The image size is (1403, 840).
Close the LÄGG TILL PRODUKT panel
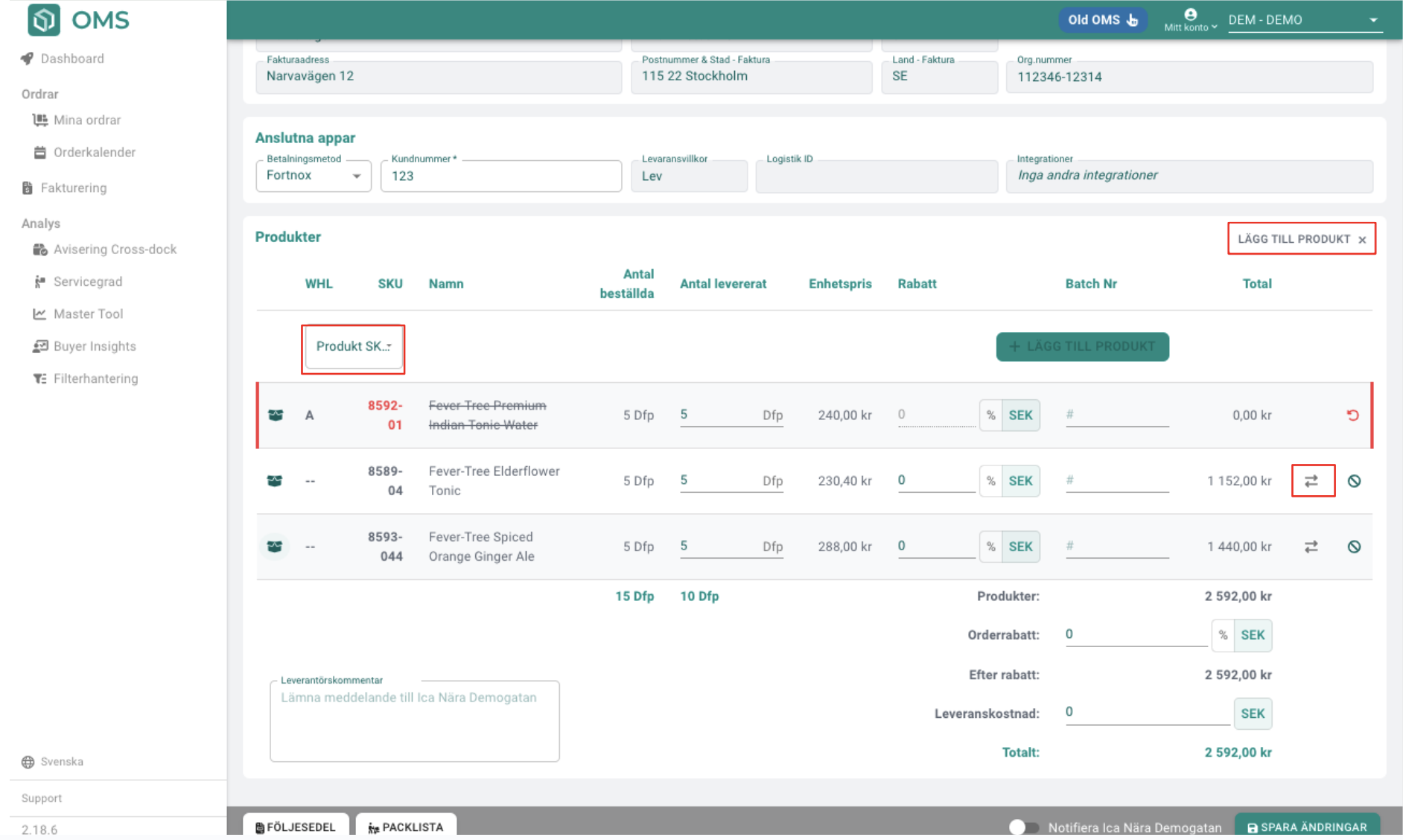[1362, 240]
